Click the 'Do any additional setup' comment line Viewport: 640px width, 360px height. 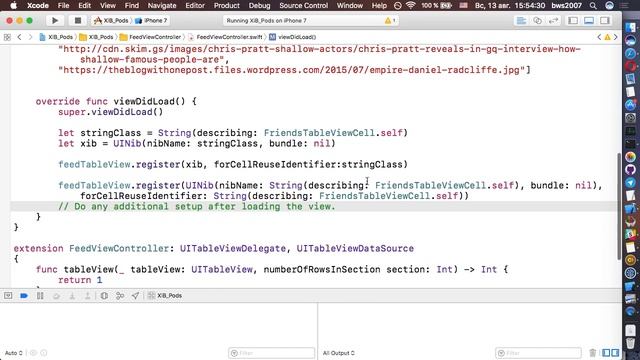click(x=197, y=207)
